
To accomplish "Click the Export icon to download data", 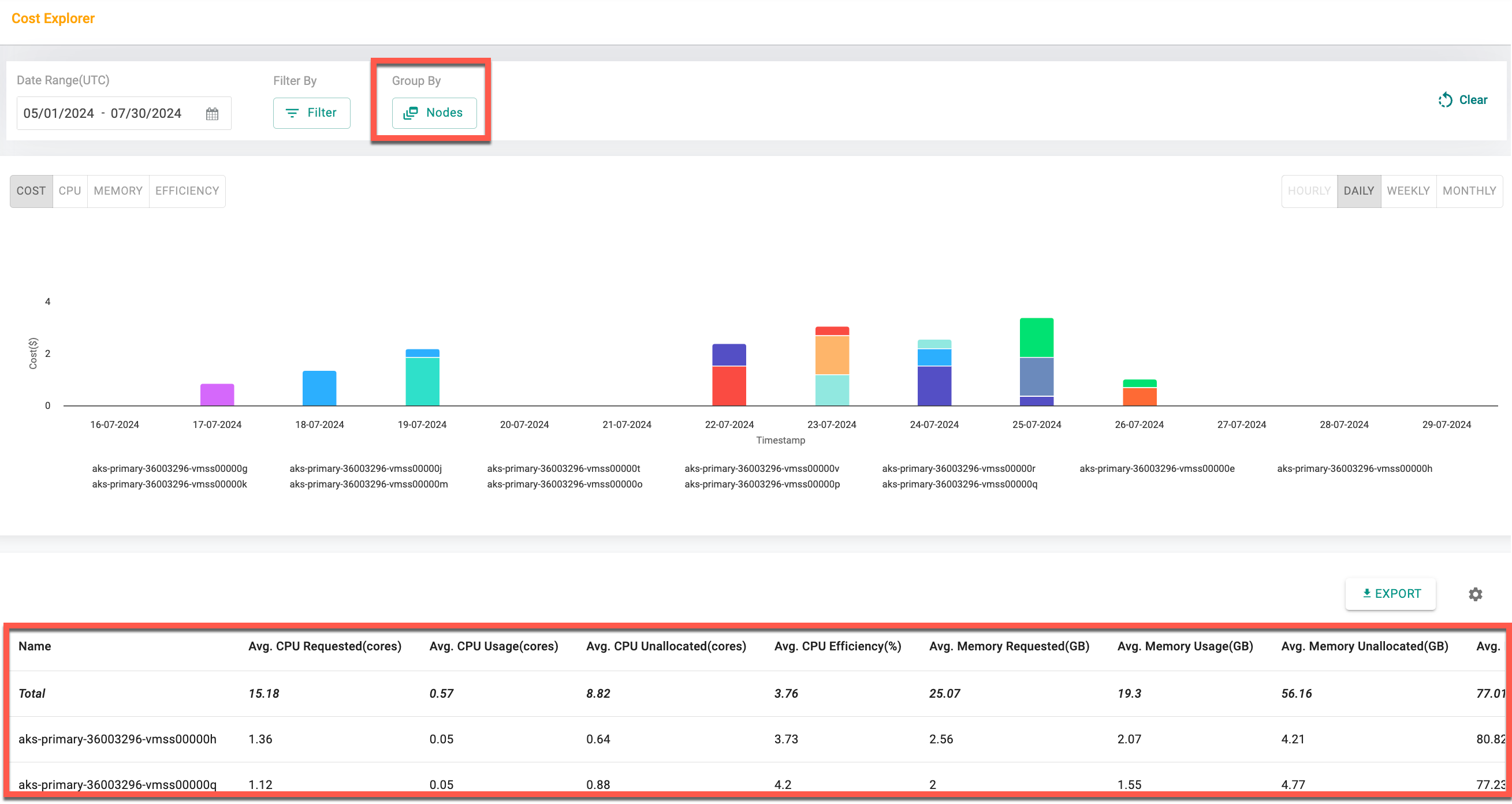I will 1390,594.
